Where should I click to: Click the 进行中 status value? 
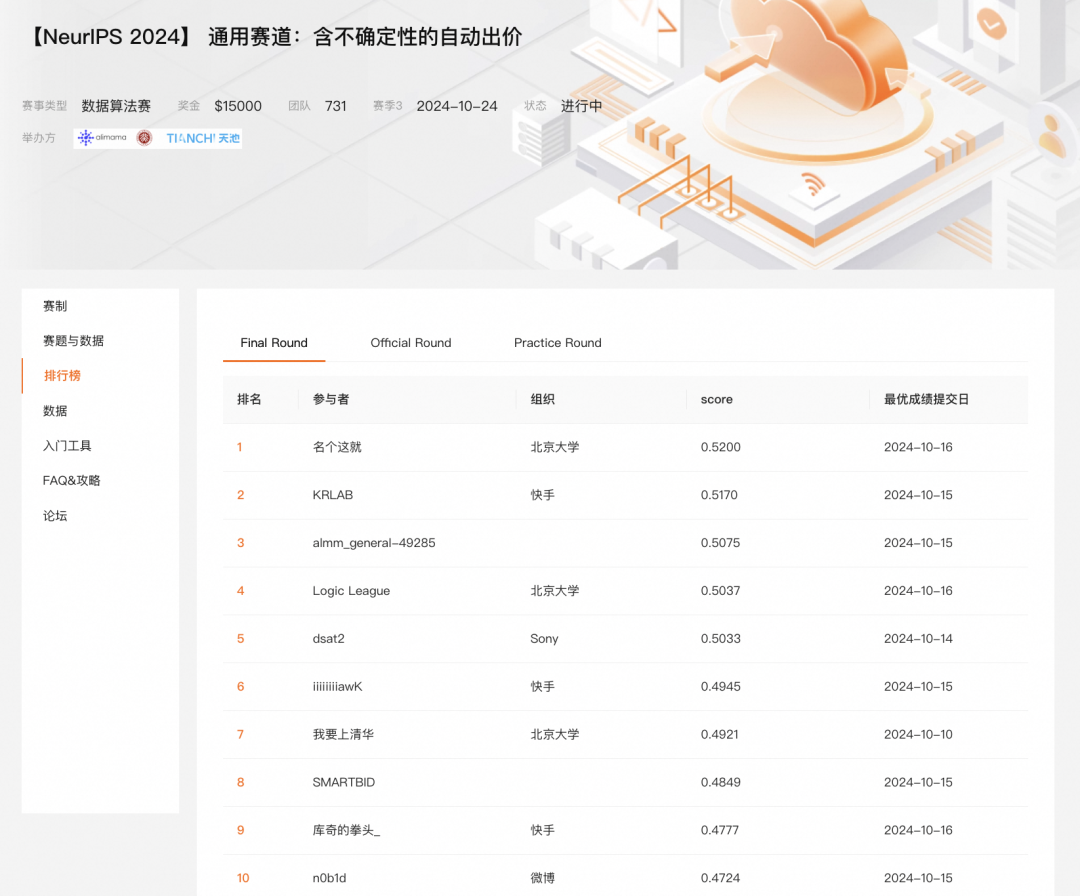click(x=581, y=105)
